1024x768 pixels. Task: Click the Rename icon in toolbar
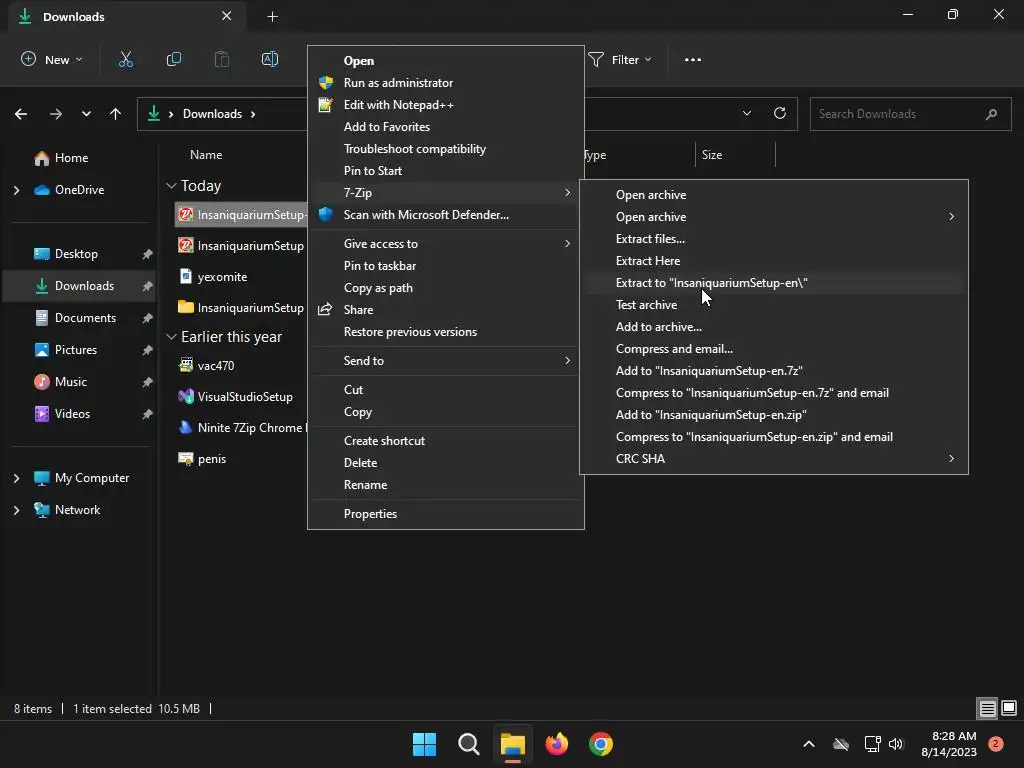pyautogui.click(x=270, y=59)
